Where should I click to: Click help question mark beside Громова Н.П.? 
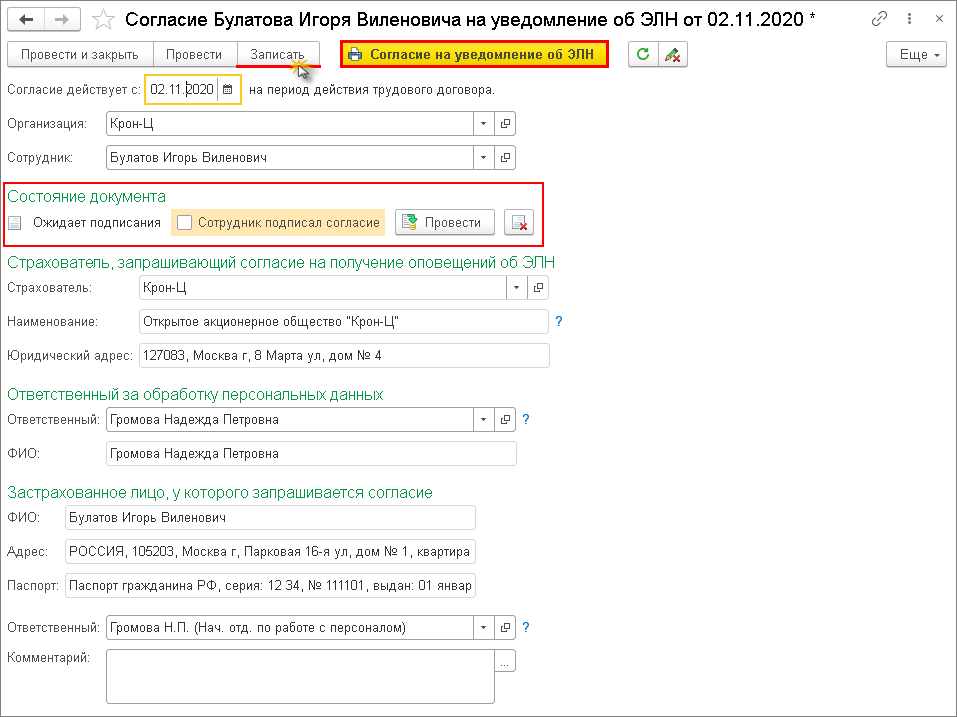[x=525, y=627]
